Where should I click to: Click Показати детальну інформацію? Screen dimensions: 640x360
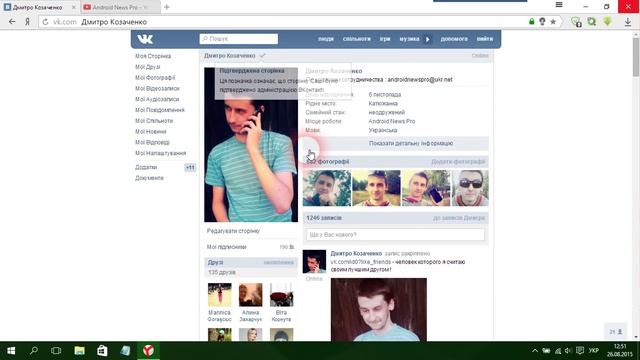pyautogui.click(x=411, y=143)
